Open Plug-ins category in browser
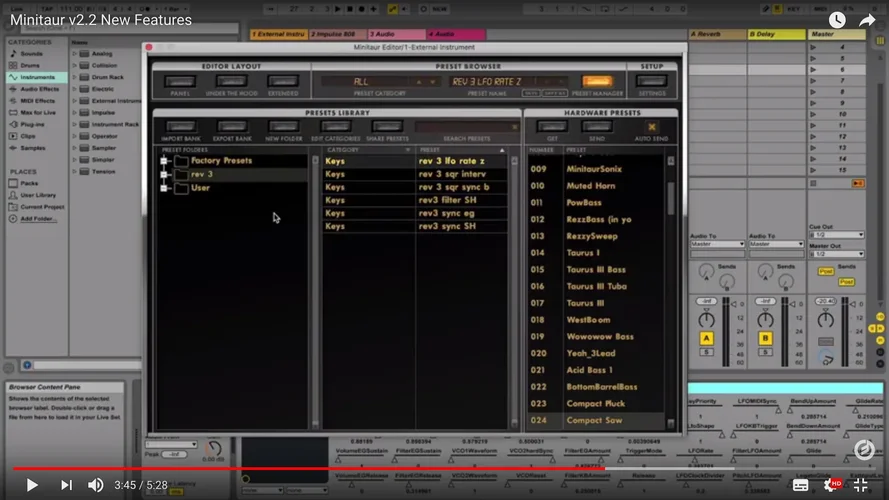Viewport: 889px width, 500px height. pos(32,124)
